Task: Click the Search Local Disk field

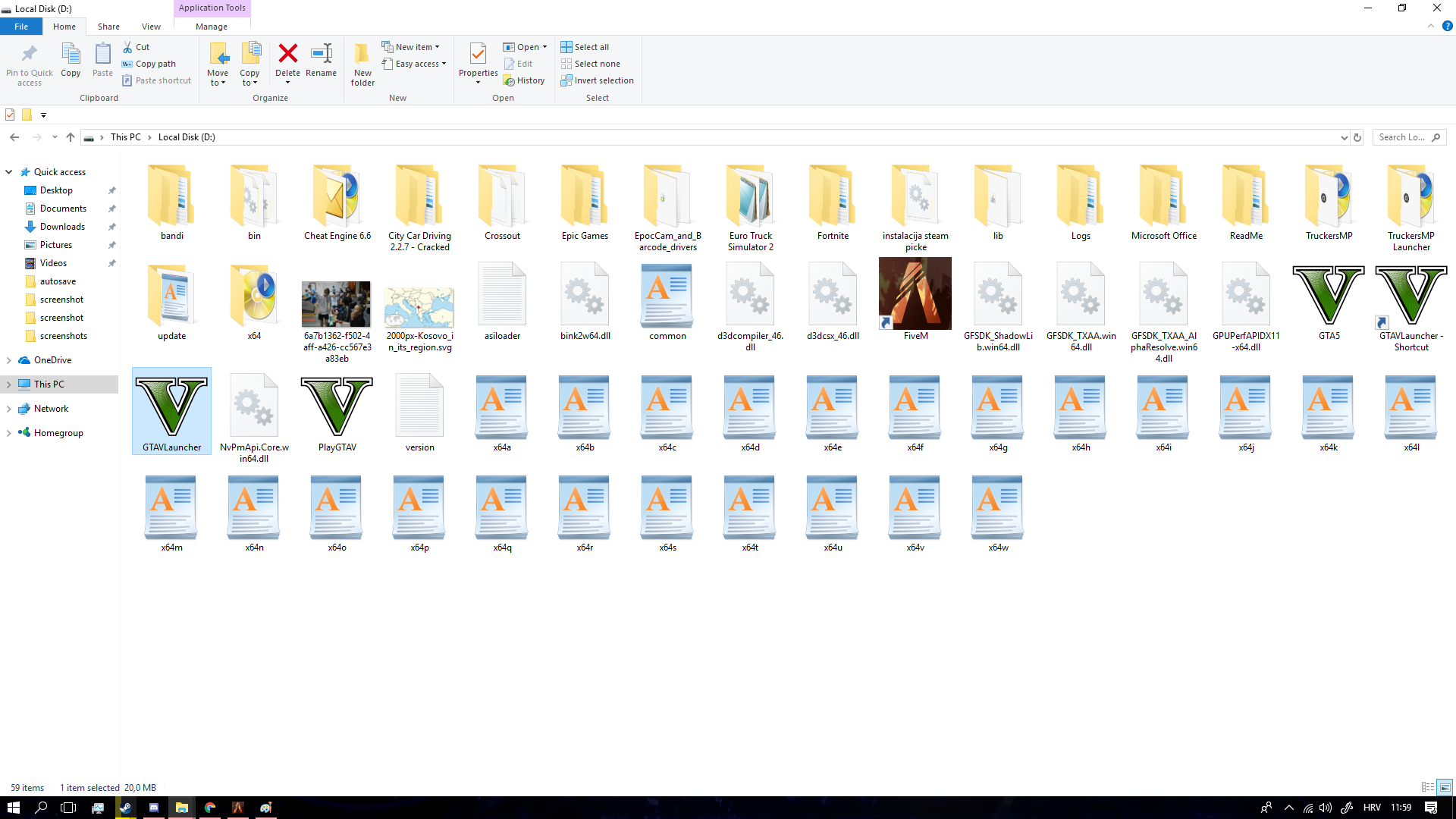Action: (x=1409, y=137)
